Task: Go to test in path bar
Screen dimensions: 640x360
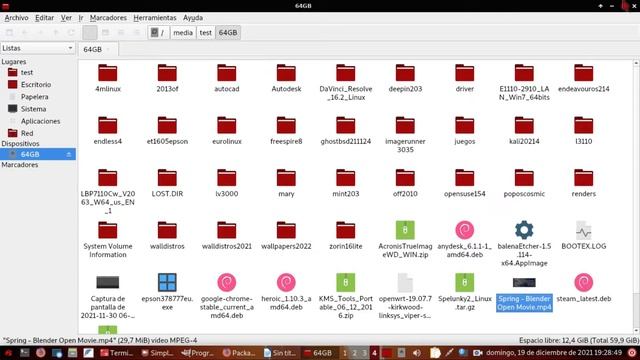Action: [x=206, y=33]
